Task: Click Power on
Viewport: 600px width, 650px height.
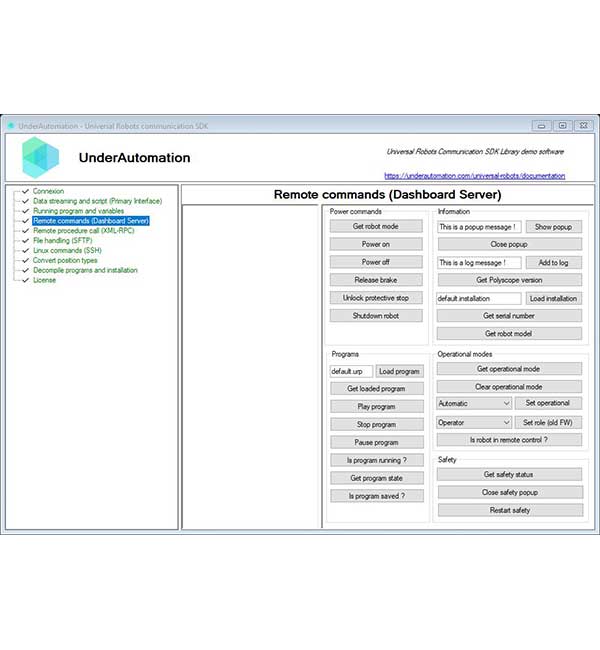Action: tap(376, 244)
